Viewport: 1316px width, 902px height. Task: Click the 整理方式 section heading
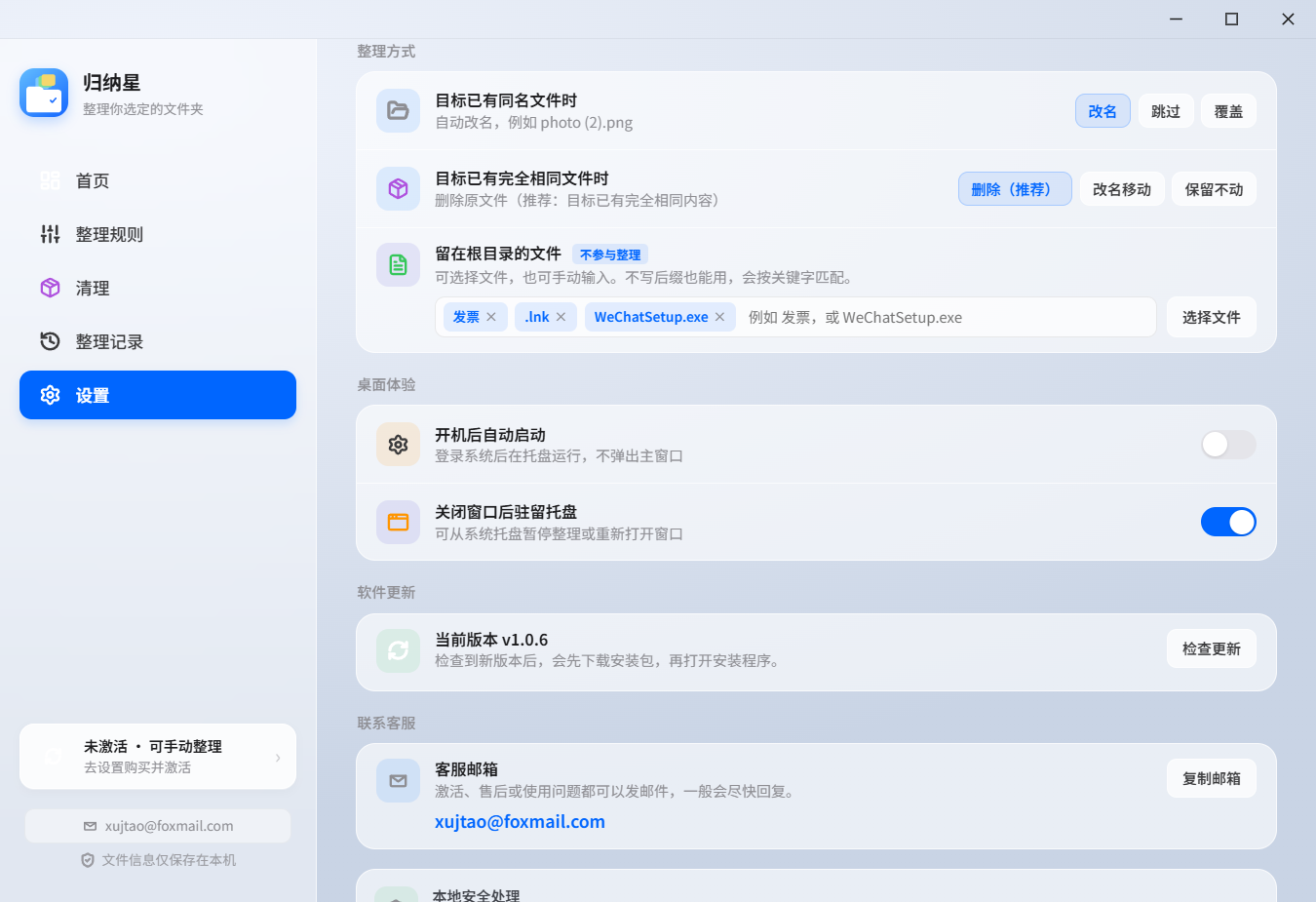[386, 51]
